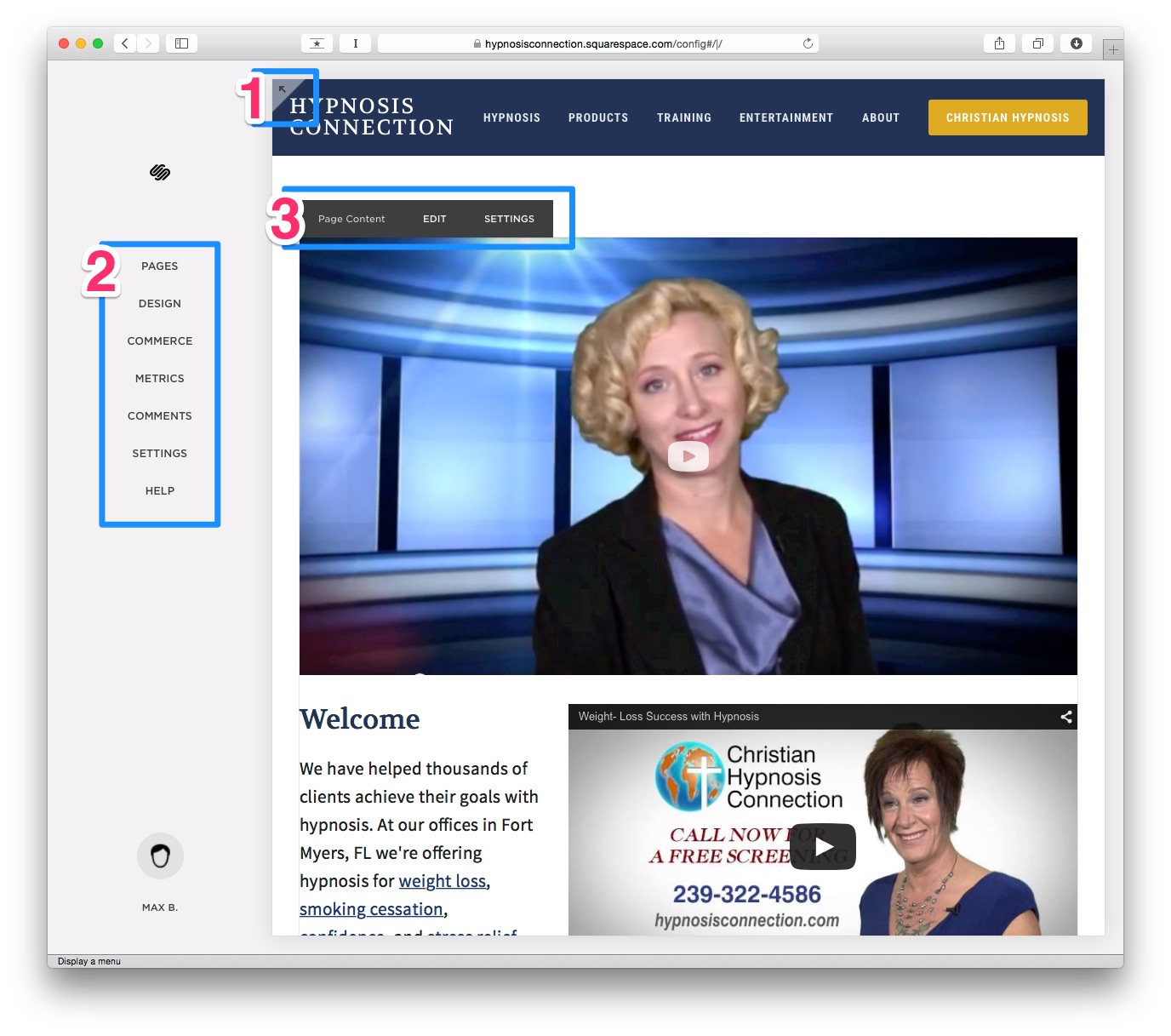Follow the 'smoking cessation' link
This screenshot has width=1171, height=1036.
pyautogui.click(x=371, y=909)
